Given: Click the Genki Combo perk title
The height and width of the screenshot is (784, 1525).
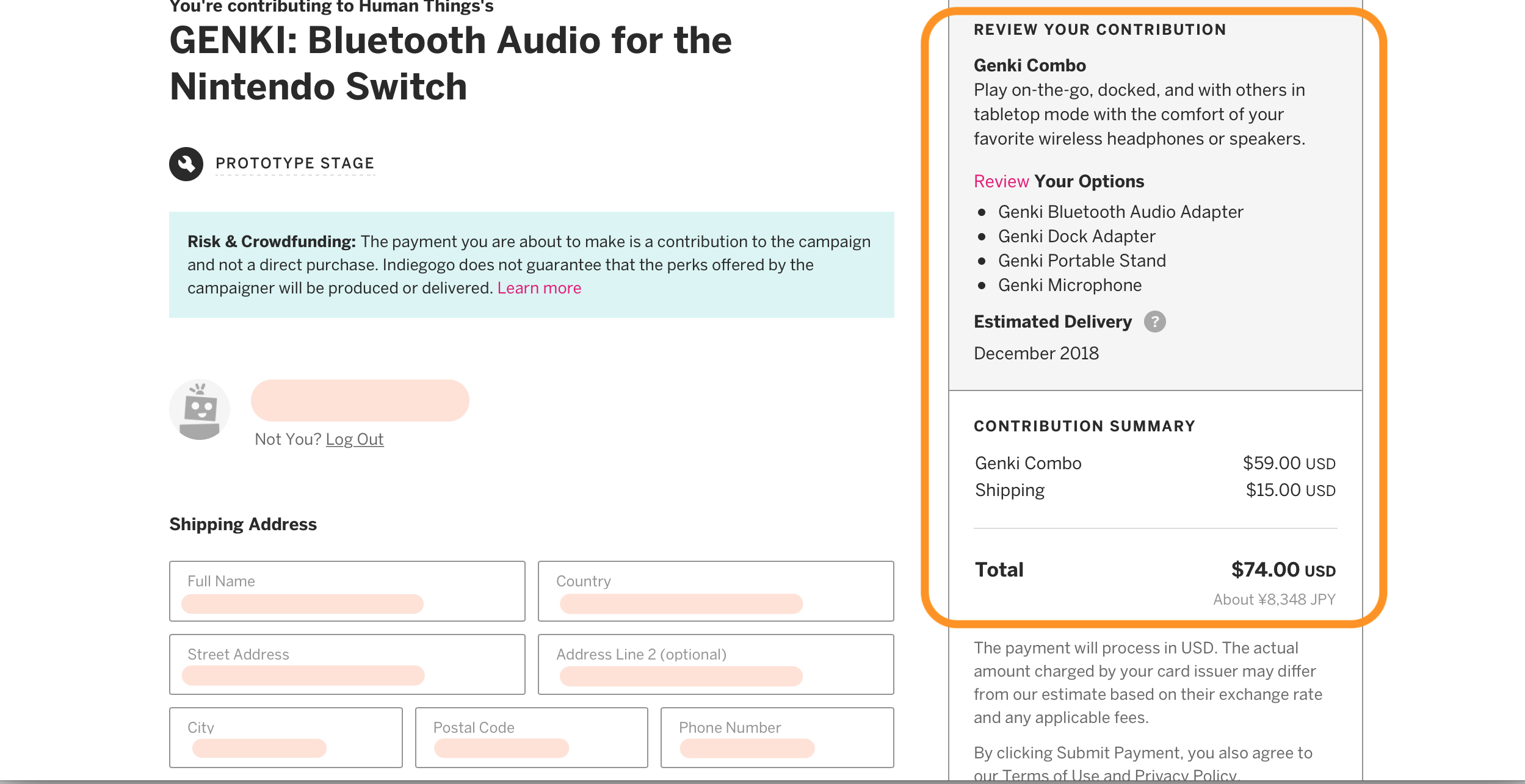Looking at the screenshot, I should (x=1029, y=65).
